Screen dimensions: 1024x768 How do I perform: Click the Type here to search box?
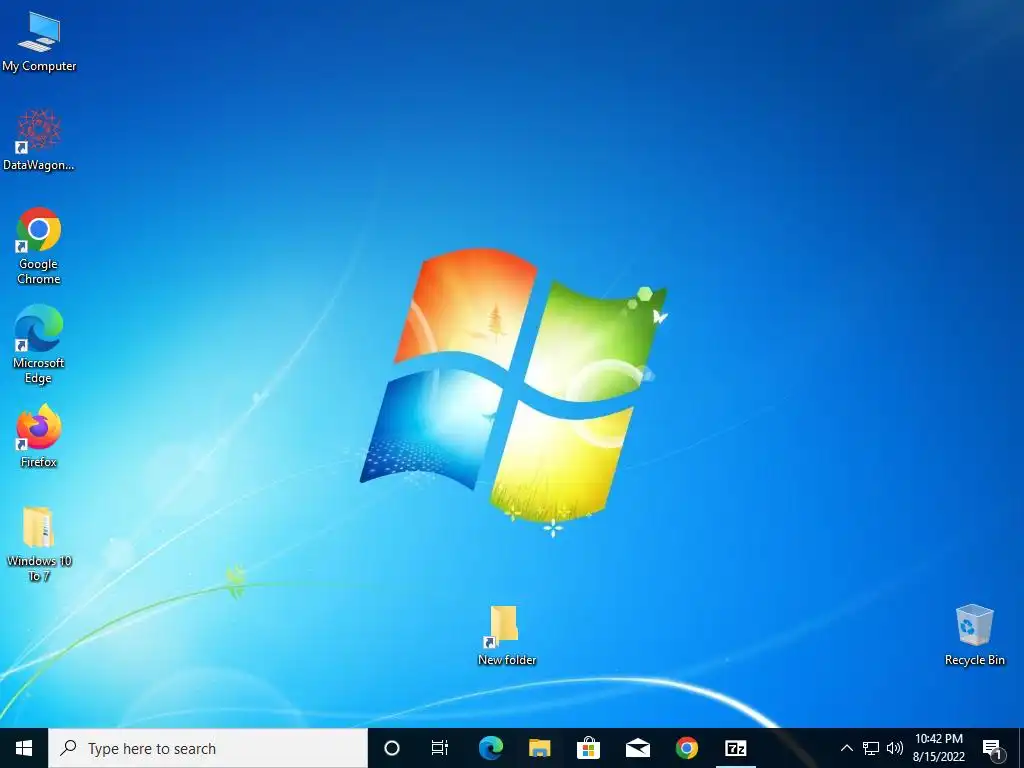[208, 748]
